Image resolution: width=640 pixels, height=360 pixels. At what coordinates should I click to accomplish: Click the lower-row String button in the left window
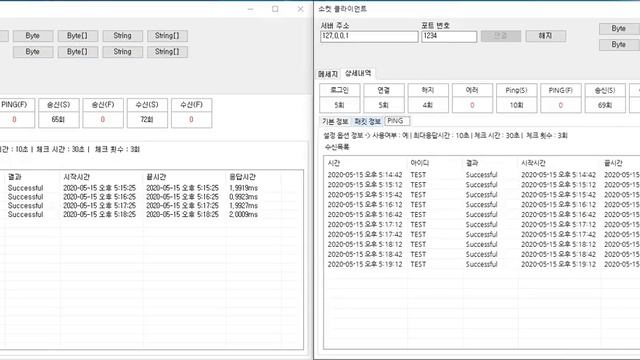pos(122,52)
